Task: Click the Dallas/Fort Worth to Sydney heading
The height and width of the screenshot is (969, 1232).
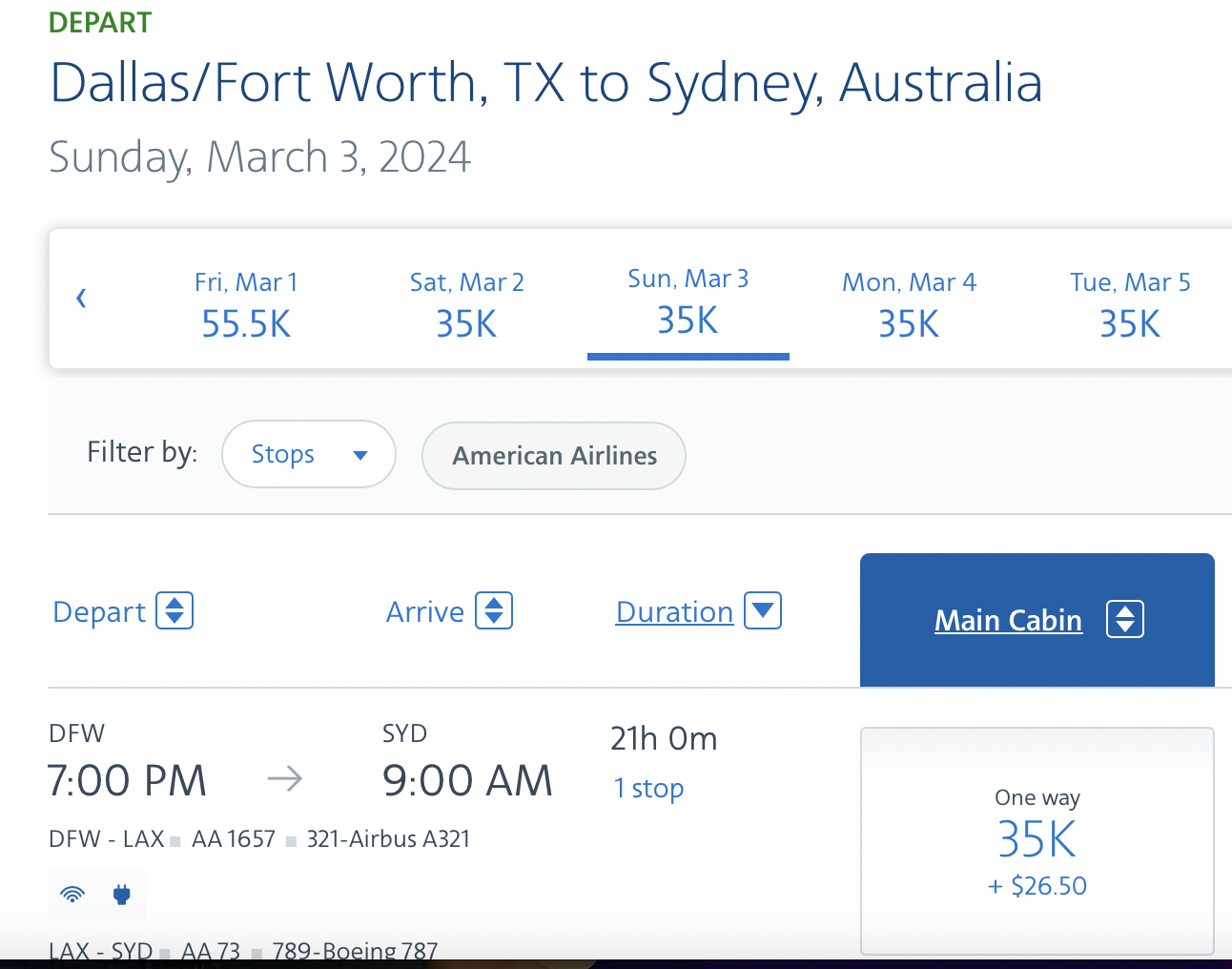Action: 546,83
